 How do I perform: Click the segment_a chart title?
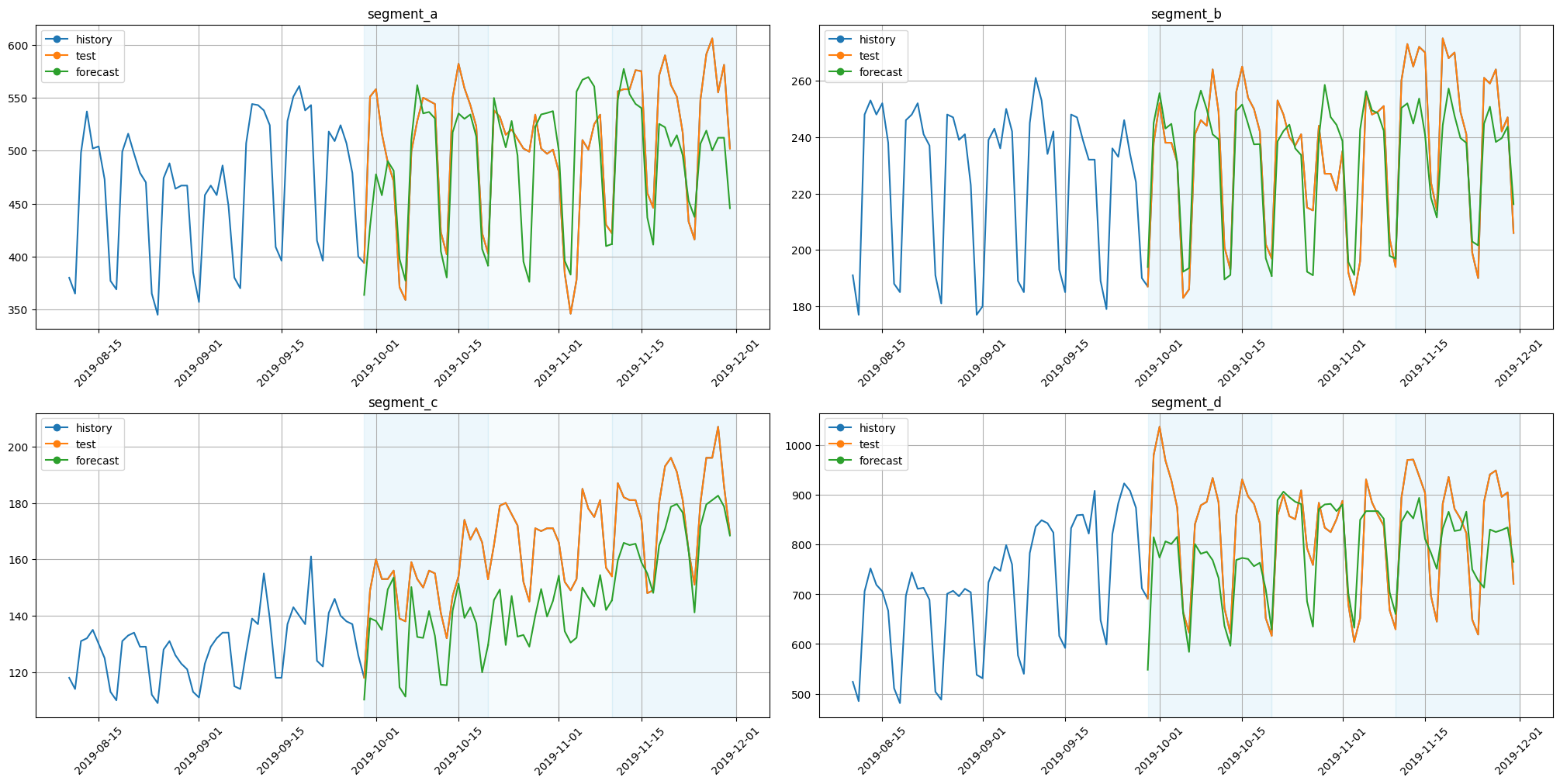pos(403,14)
